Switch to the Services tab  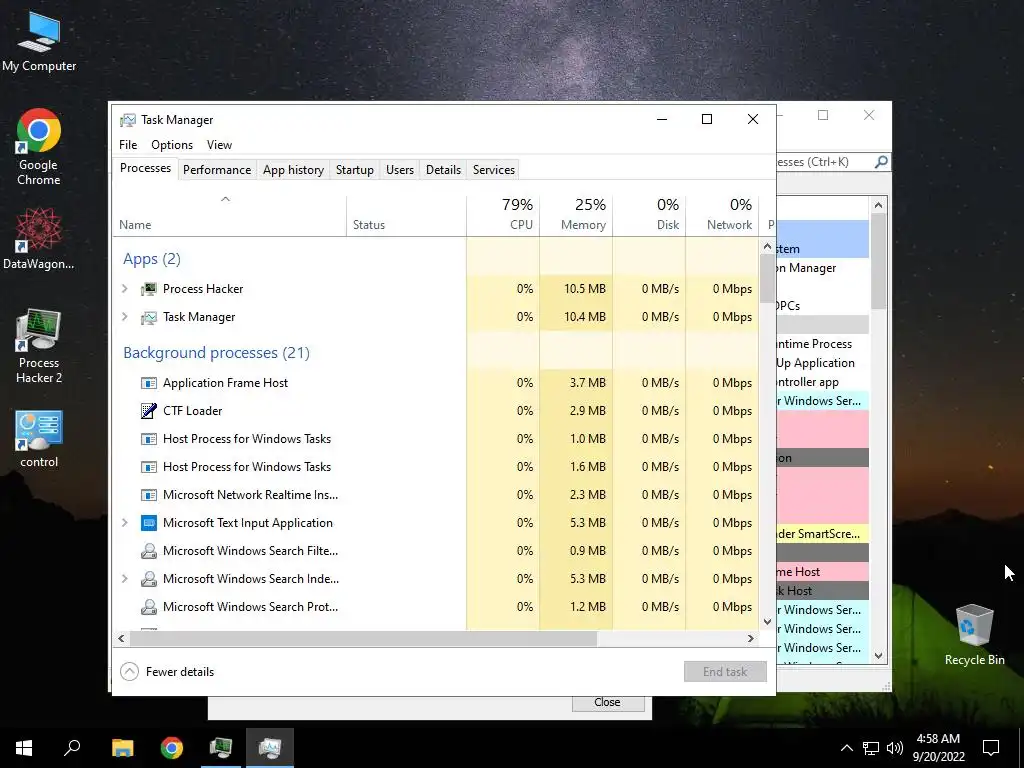pos(494,170)
